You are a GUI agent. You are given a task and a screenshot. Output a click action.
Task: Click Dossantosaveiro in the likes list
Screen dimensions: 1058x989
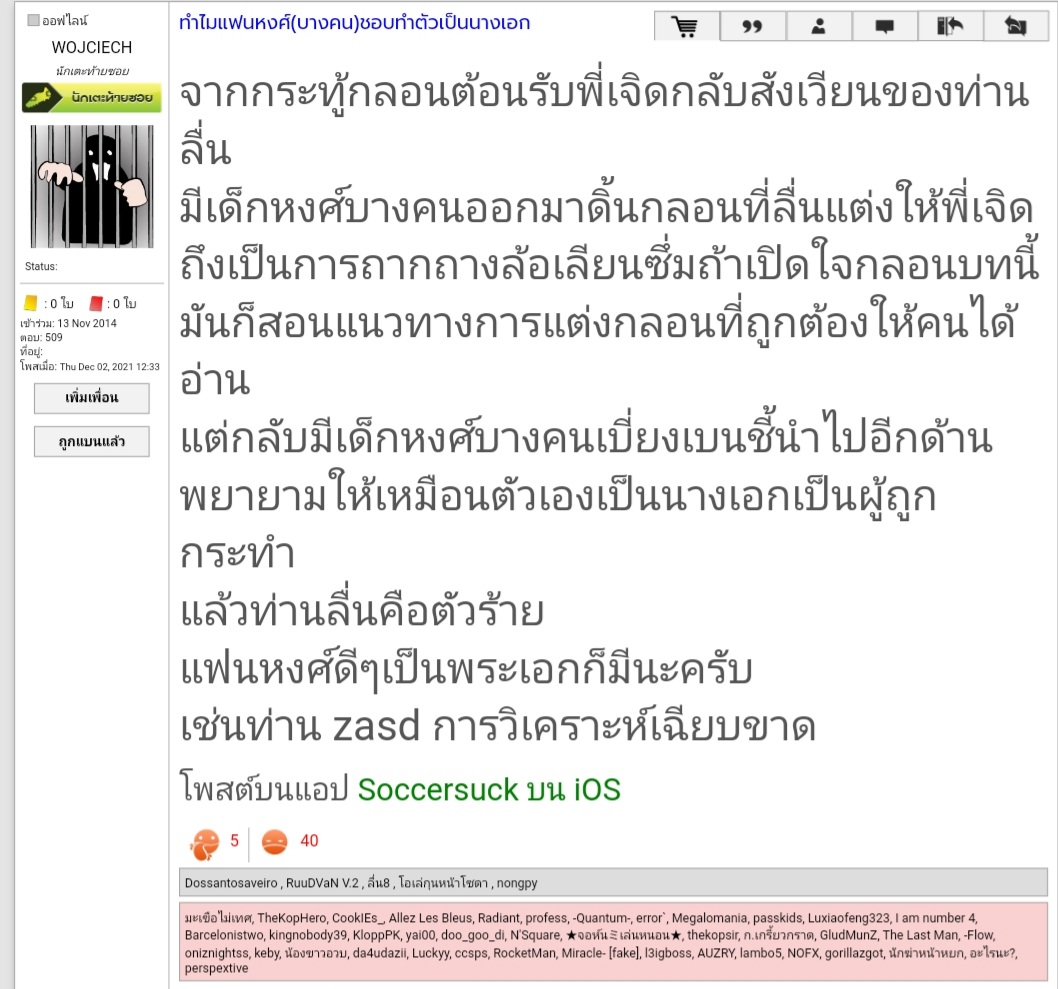(x=231, y=882)
